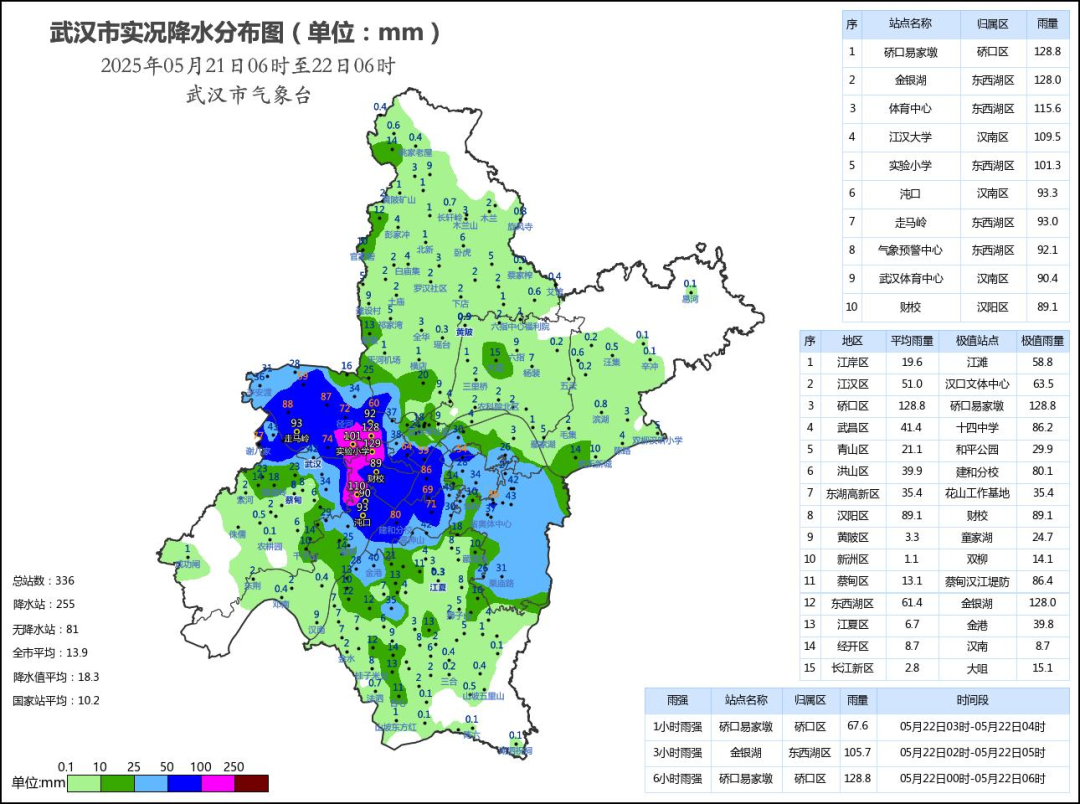Click the 童家湖 extreme station cell

(x=977, y=537)
